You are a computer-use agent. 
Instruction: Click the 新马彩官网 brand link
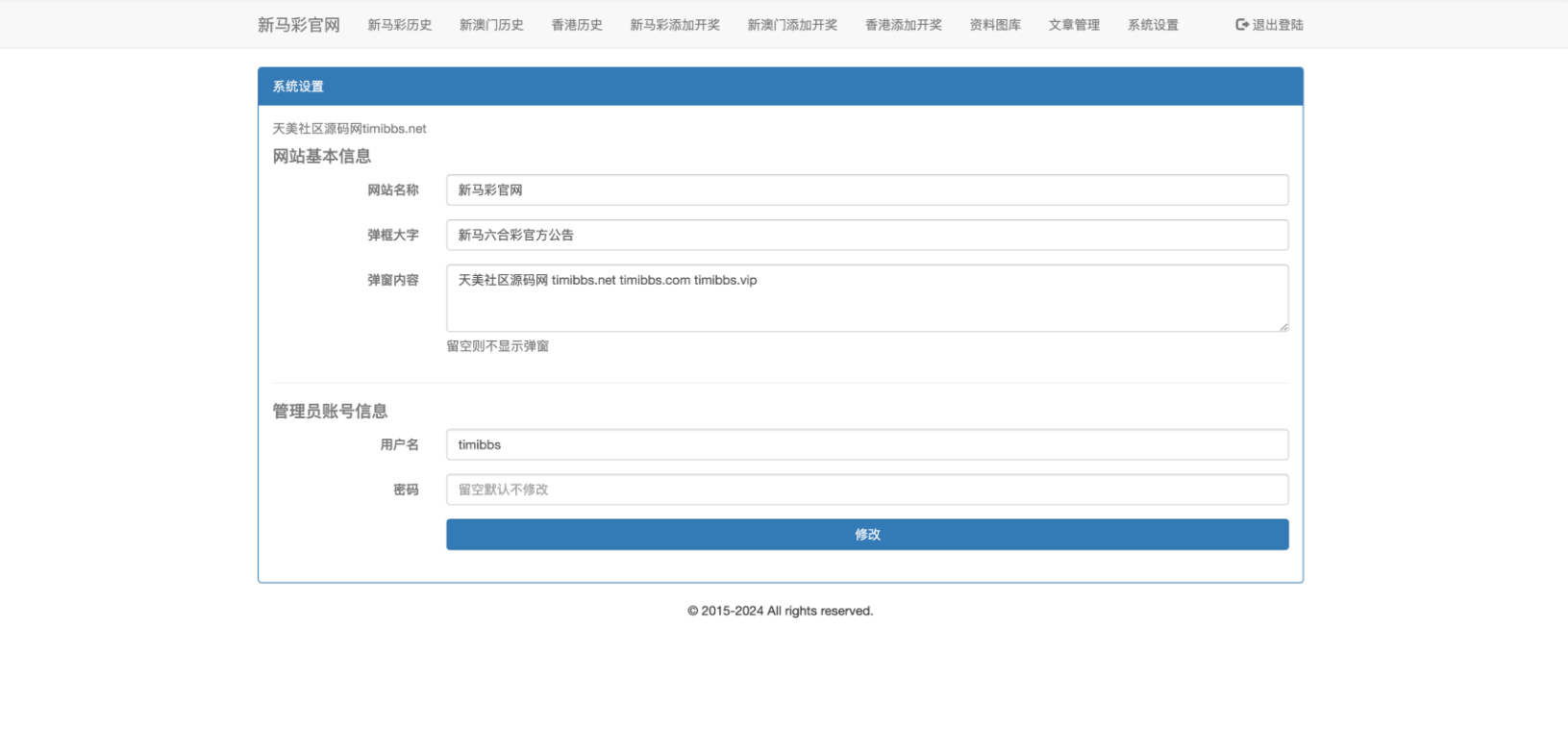299,25
